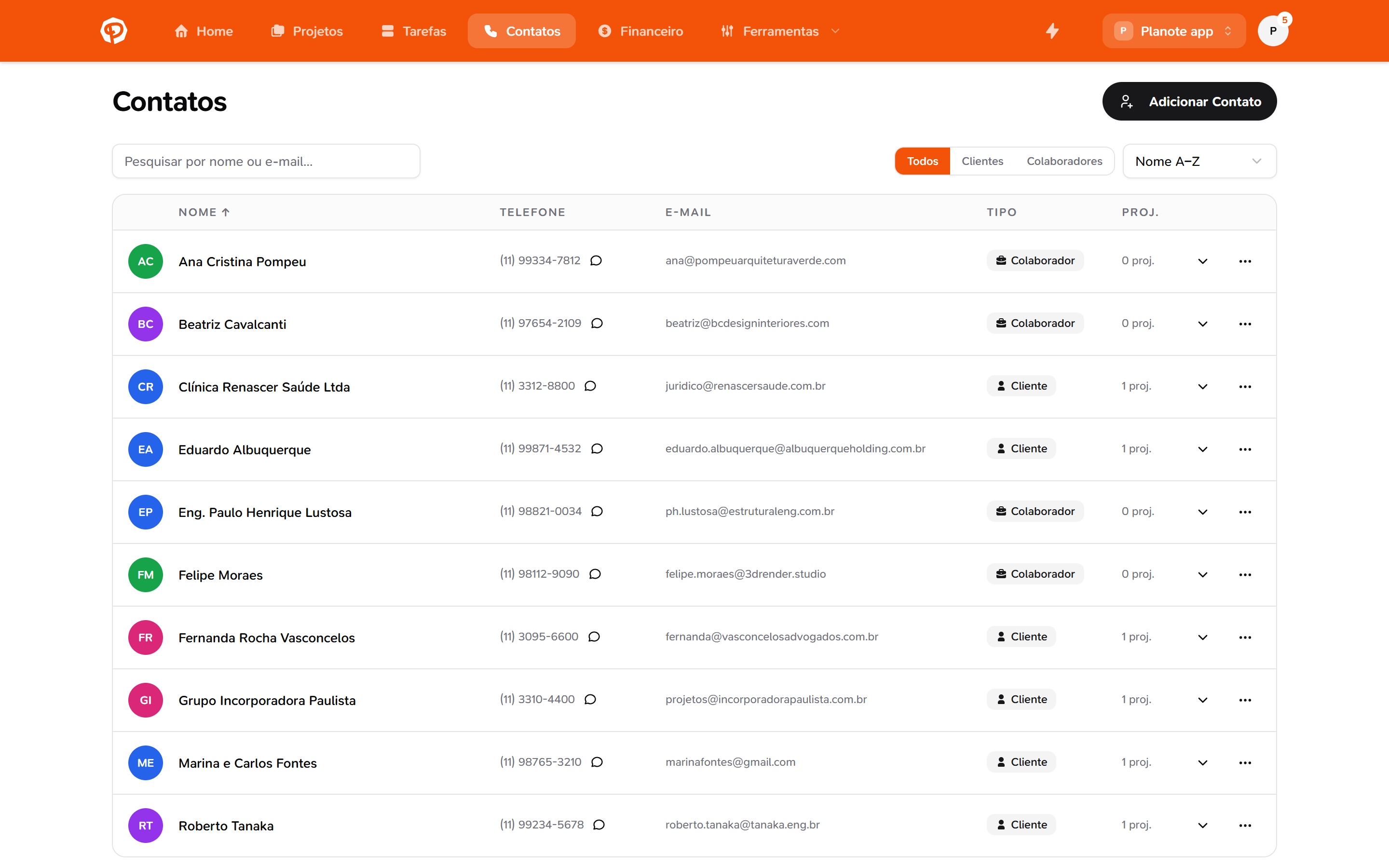Open email link marinafontes@gmail.com
The image size is (1389, 868).
point(730,762)
